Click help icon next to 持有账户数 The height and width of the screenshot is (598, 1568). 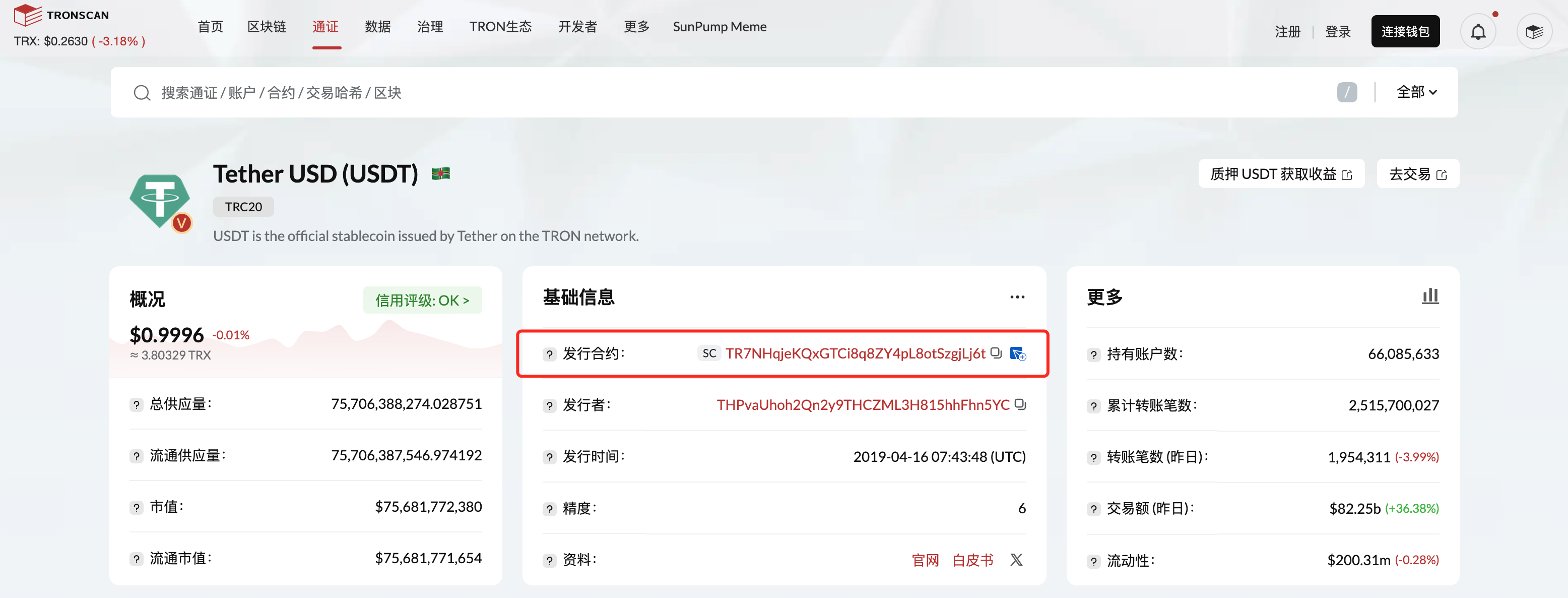(x=1093, y=355)
